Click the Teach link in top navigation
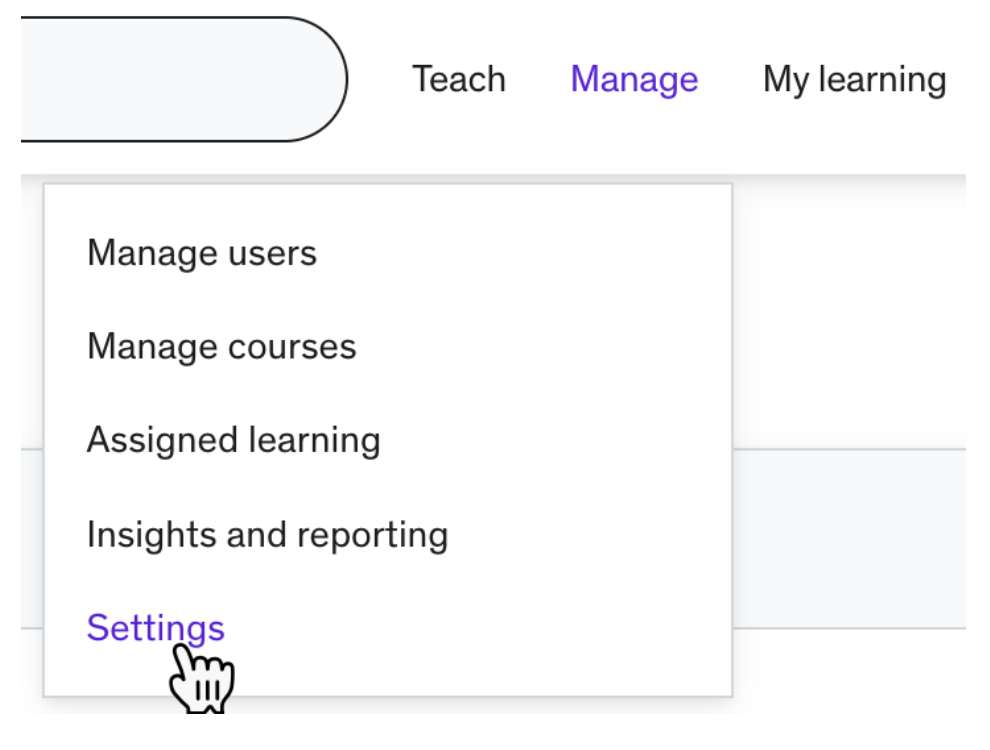 click(459, 80)
